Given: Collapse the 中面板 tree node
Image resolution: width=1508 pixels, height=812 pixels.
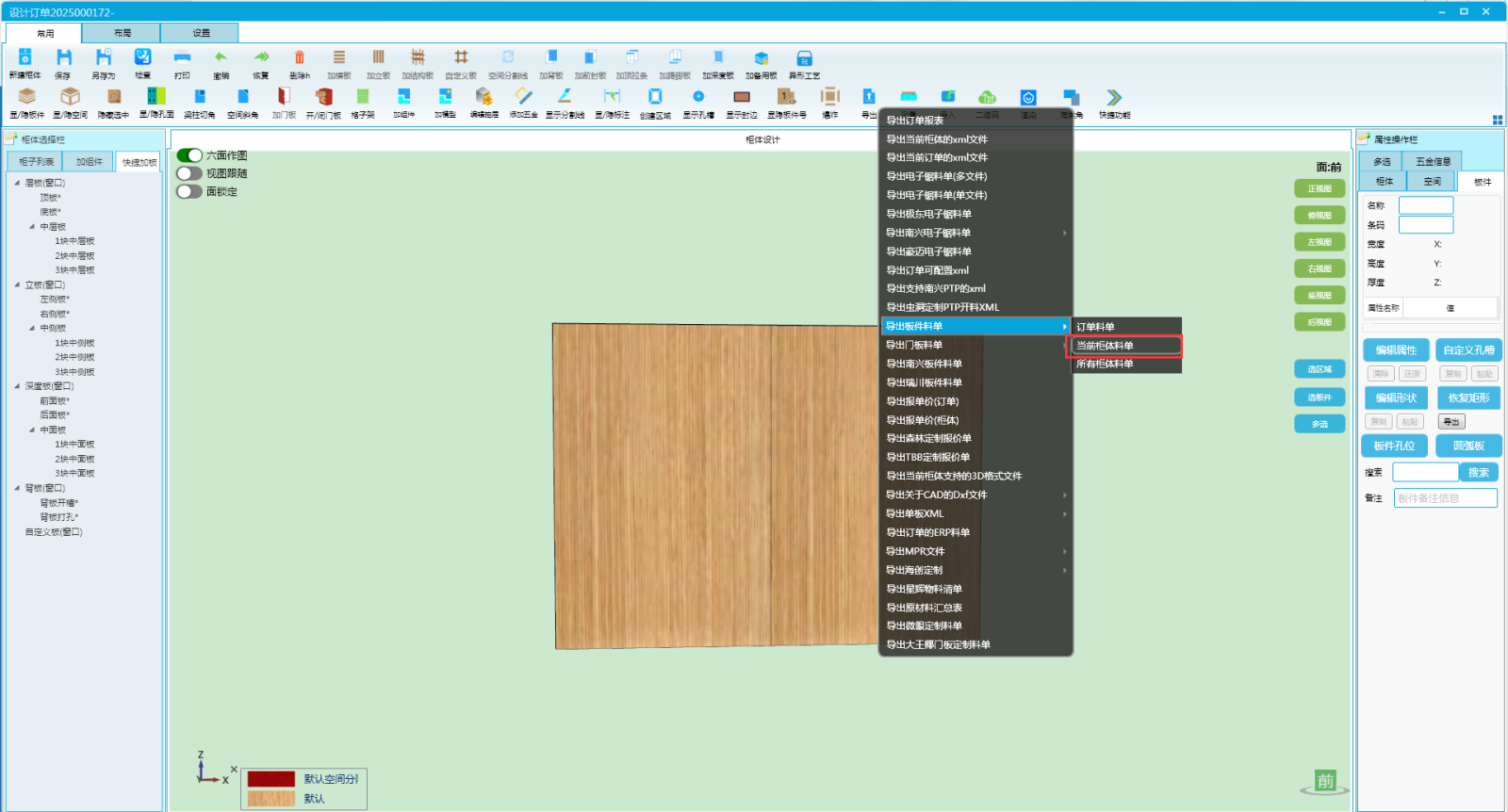Looking at the screenshot, I should coord(32,430).
